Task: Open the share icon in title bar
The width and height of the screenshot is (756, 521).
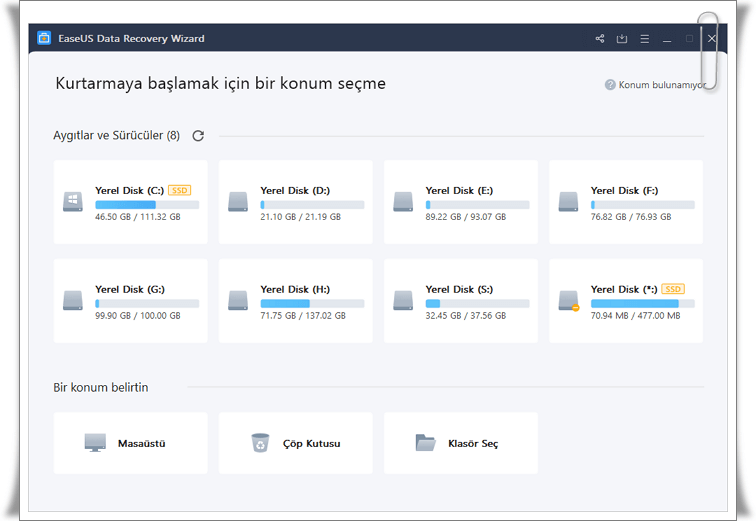Action: tap(600, 39)
